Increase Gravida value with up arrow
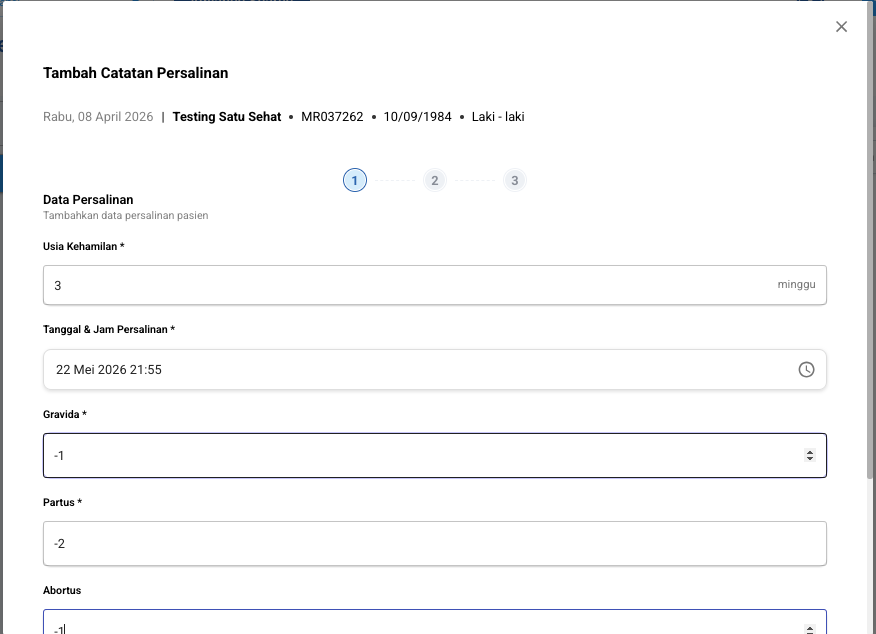 point(809,452)
